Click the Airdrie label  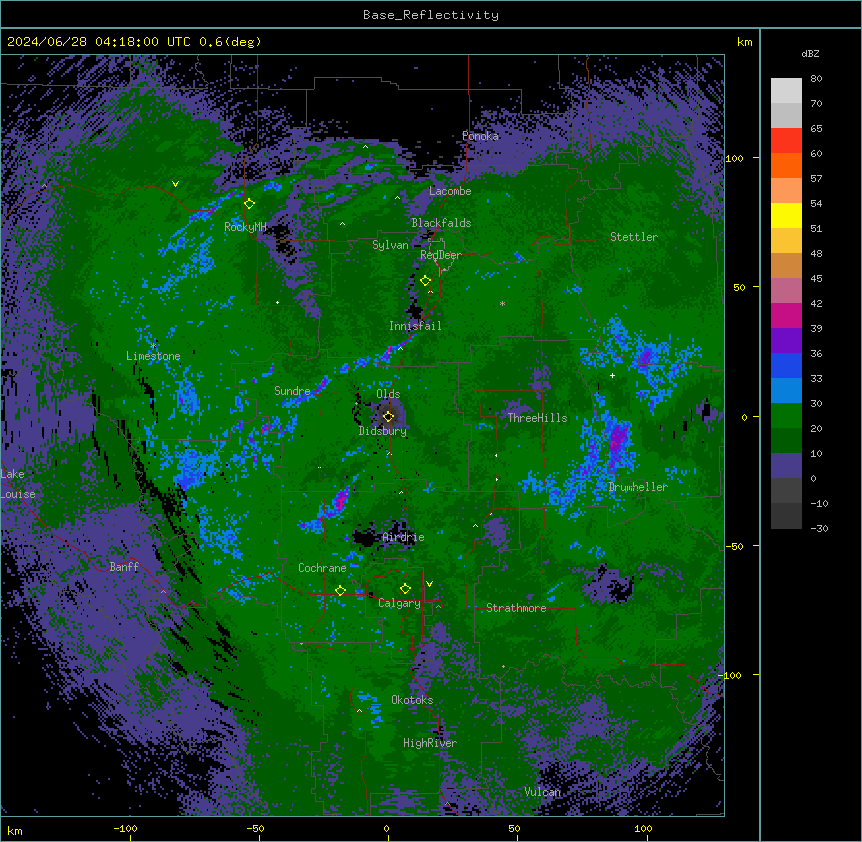tap(403, 537)
